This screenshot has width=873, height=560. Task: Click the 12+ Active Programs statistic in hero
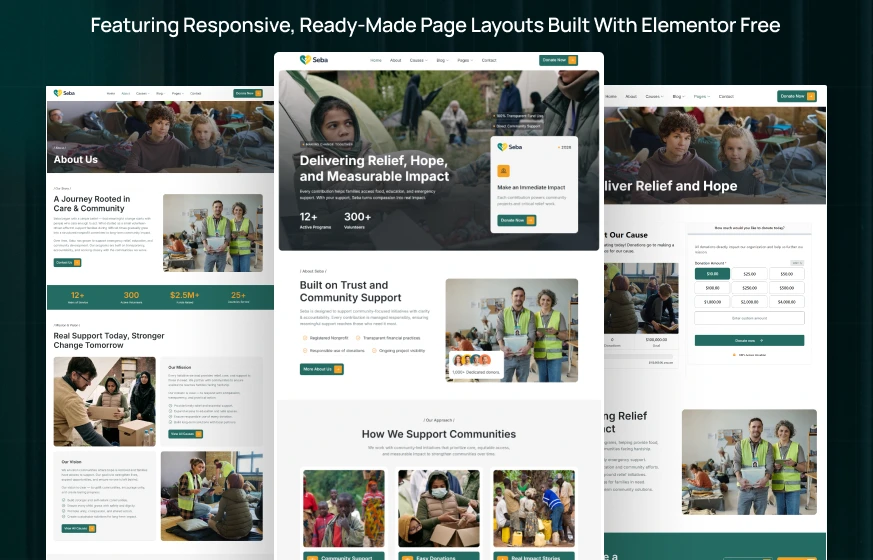pyautogui.click(x=315, y=220)
